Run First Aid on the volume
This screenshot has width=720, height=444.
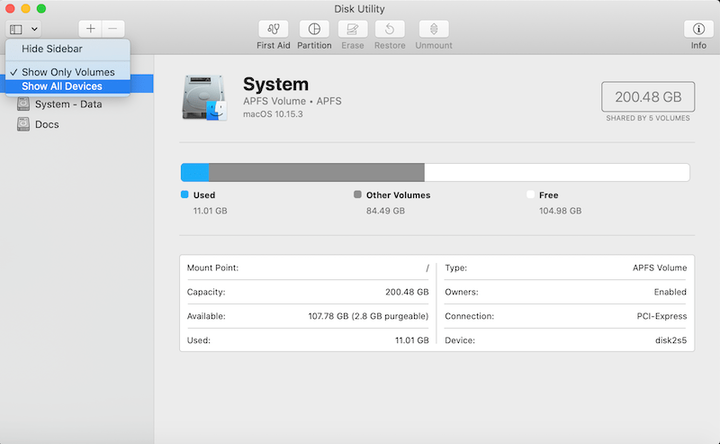pyautogui.click(x=273, y=29)
